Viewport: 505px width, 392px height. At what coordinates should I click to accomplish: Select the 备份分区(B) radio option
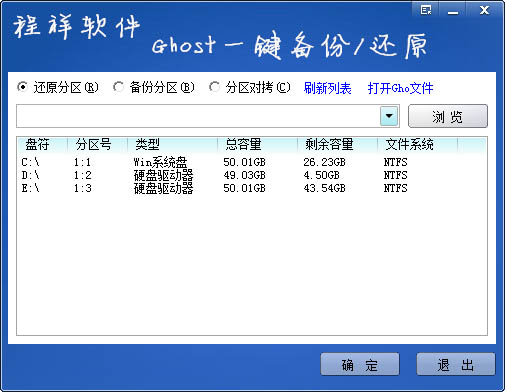[154, 88]
